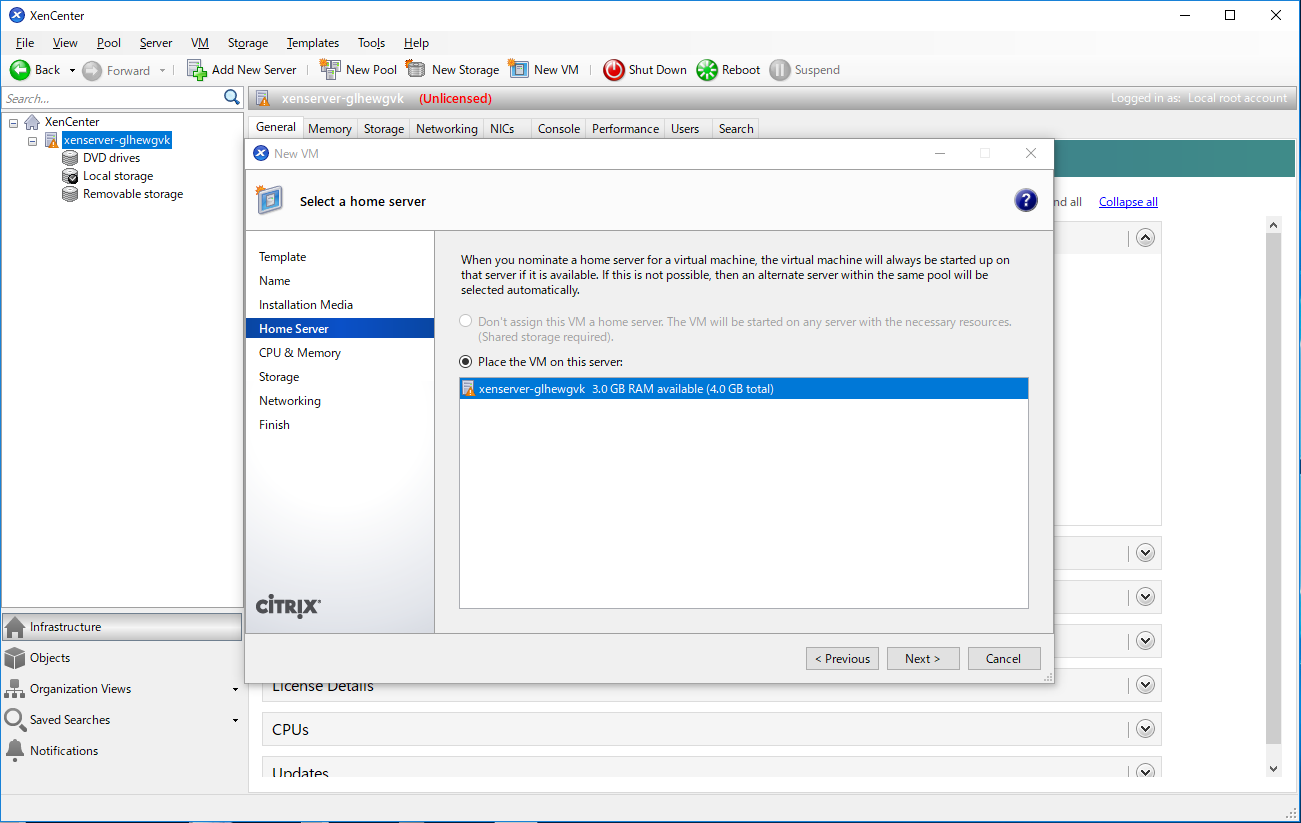
Task: Click the New Storage icon
Action: point(416,69)
